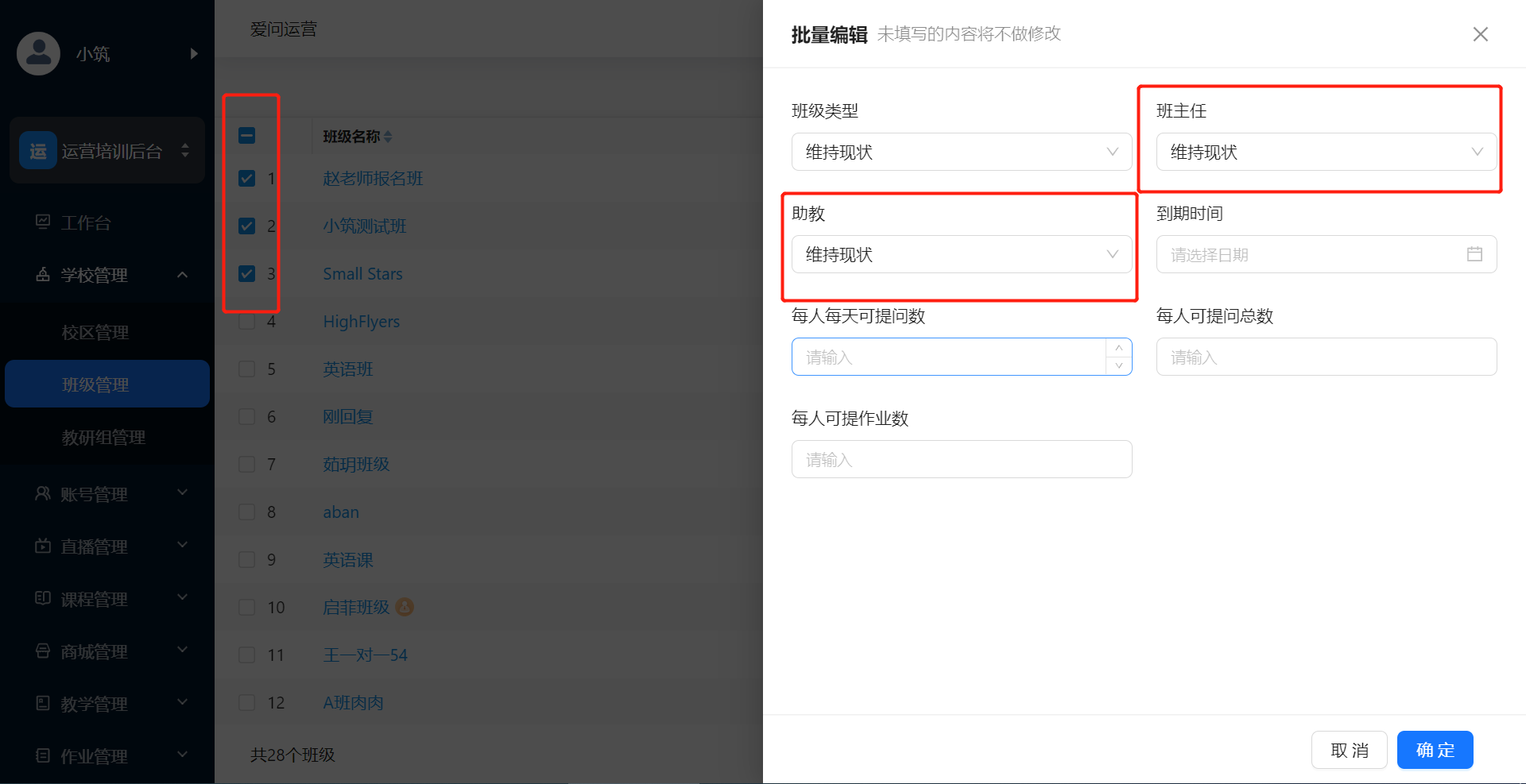Open 工作台 menu item
This screenshot has width=1526, height=784.
(x=107, y=222)
